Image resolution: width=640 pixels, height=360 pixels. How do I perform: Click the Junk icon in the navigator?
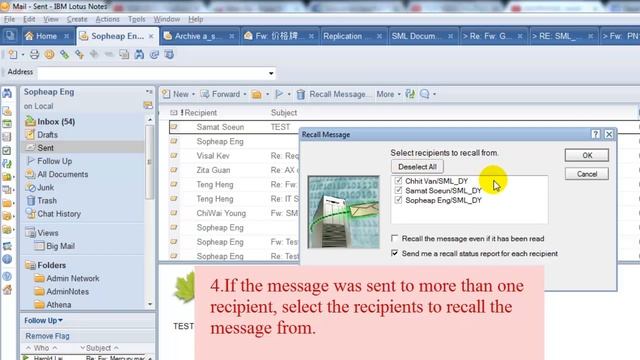(31, 187)
